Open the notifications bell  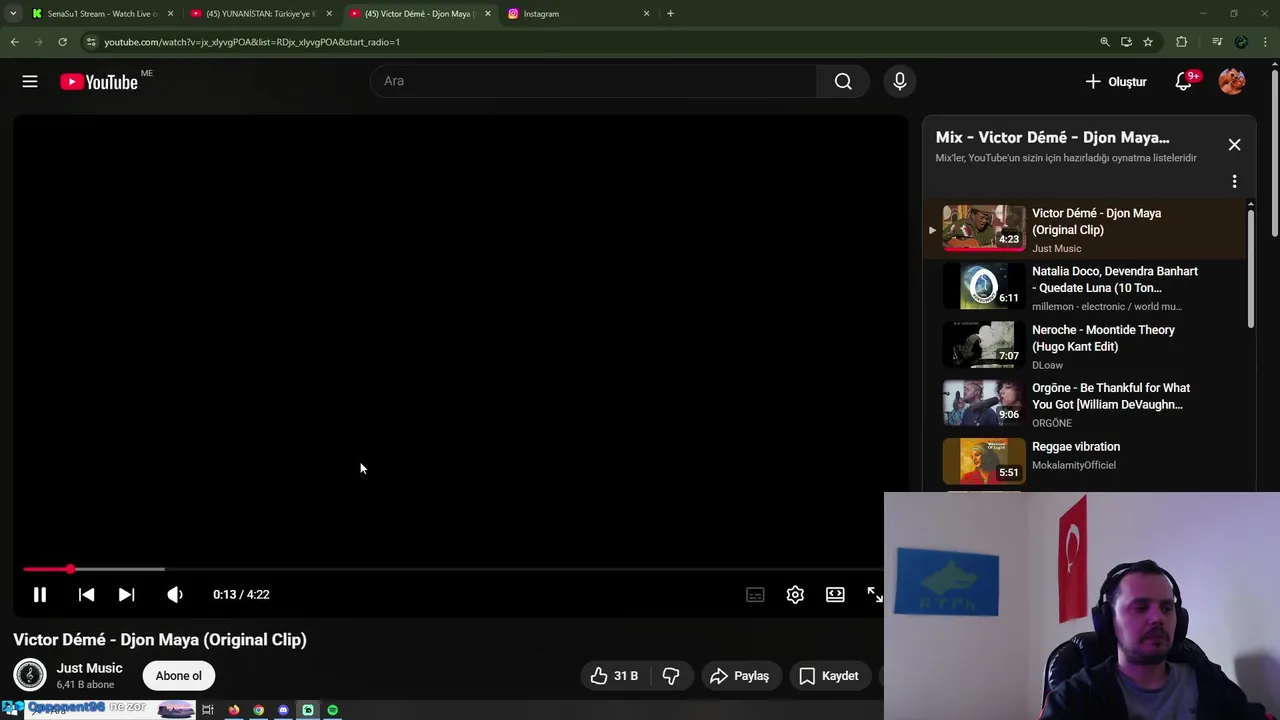tap(1184, 82)
